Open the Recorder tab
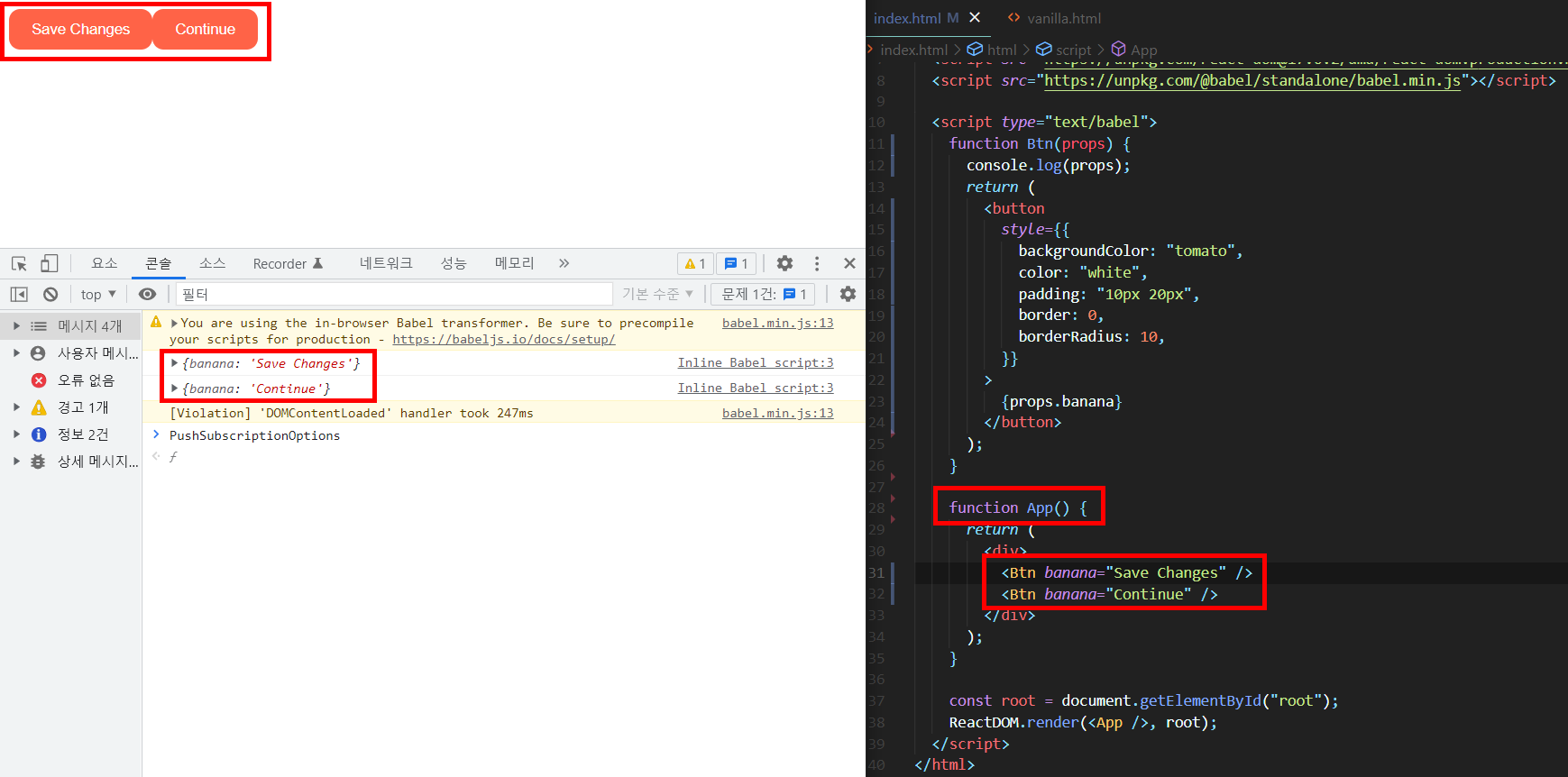The height and width of the screenshot is (777, 1568). click(x=288, y=263)
